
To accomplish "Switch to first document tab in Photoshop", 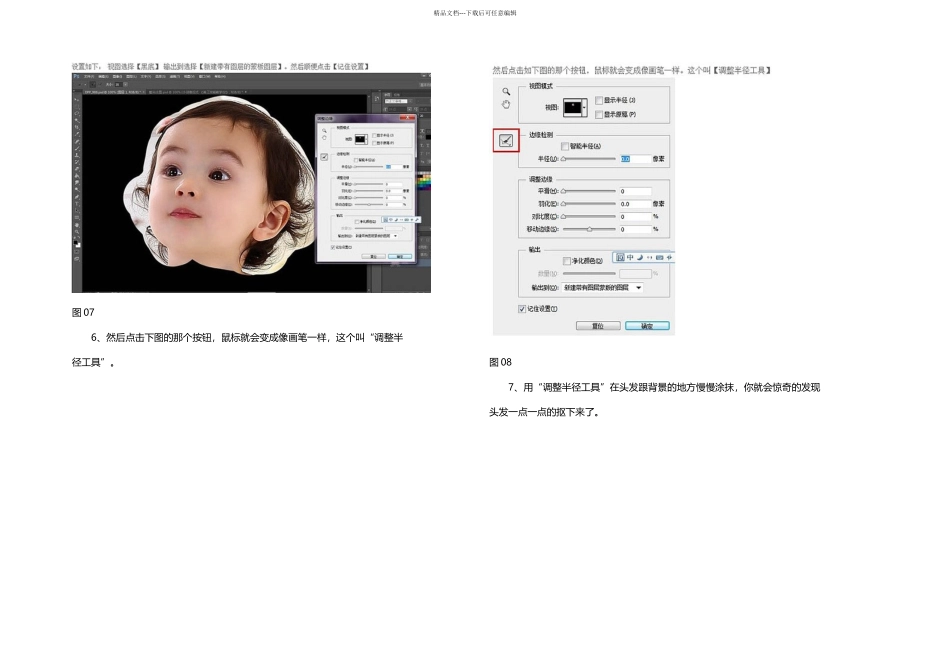I will tap(115, 92).
